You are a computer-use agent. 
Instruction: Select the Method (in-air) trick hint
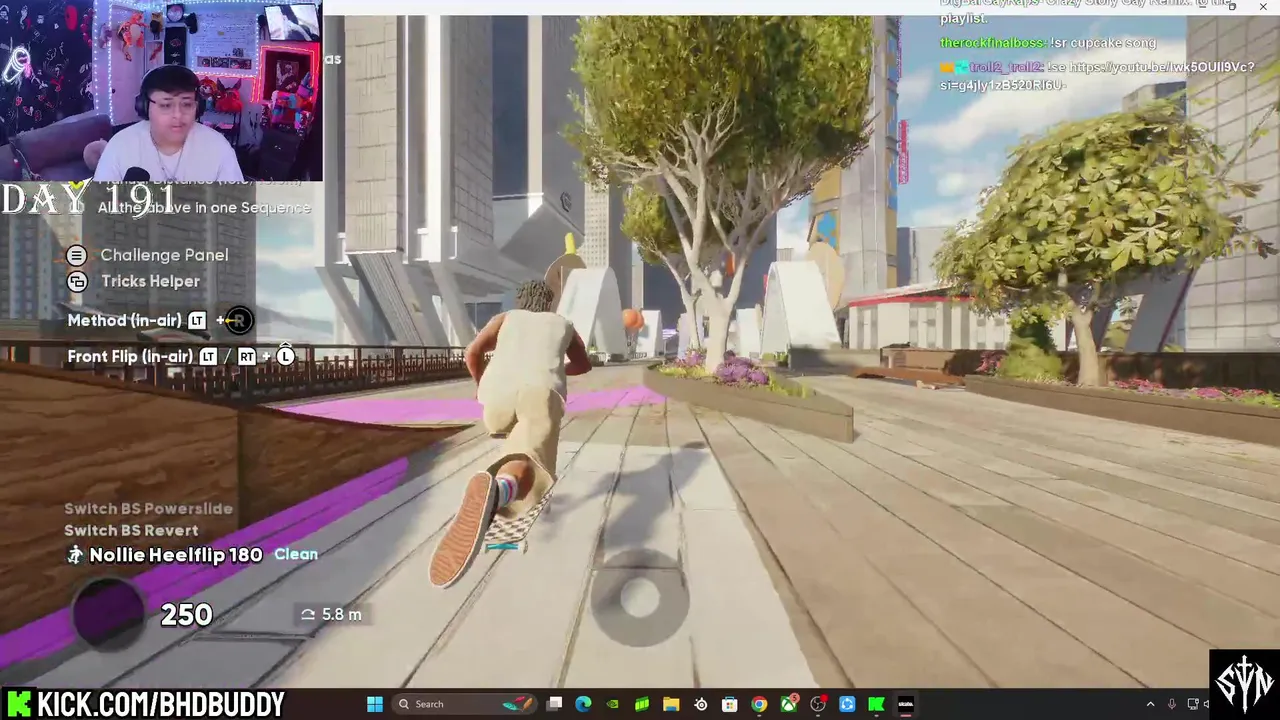click(124, 320)
